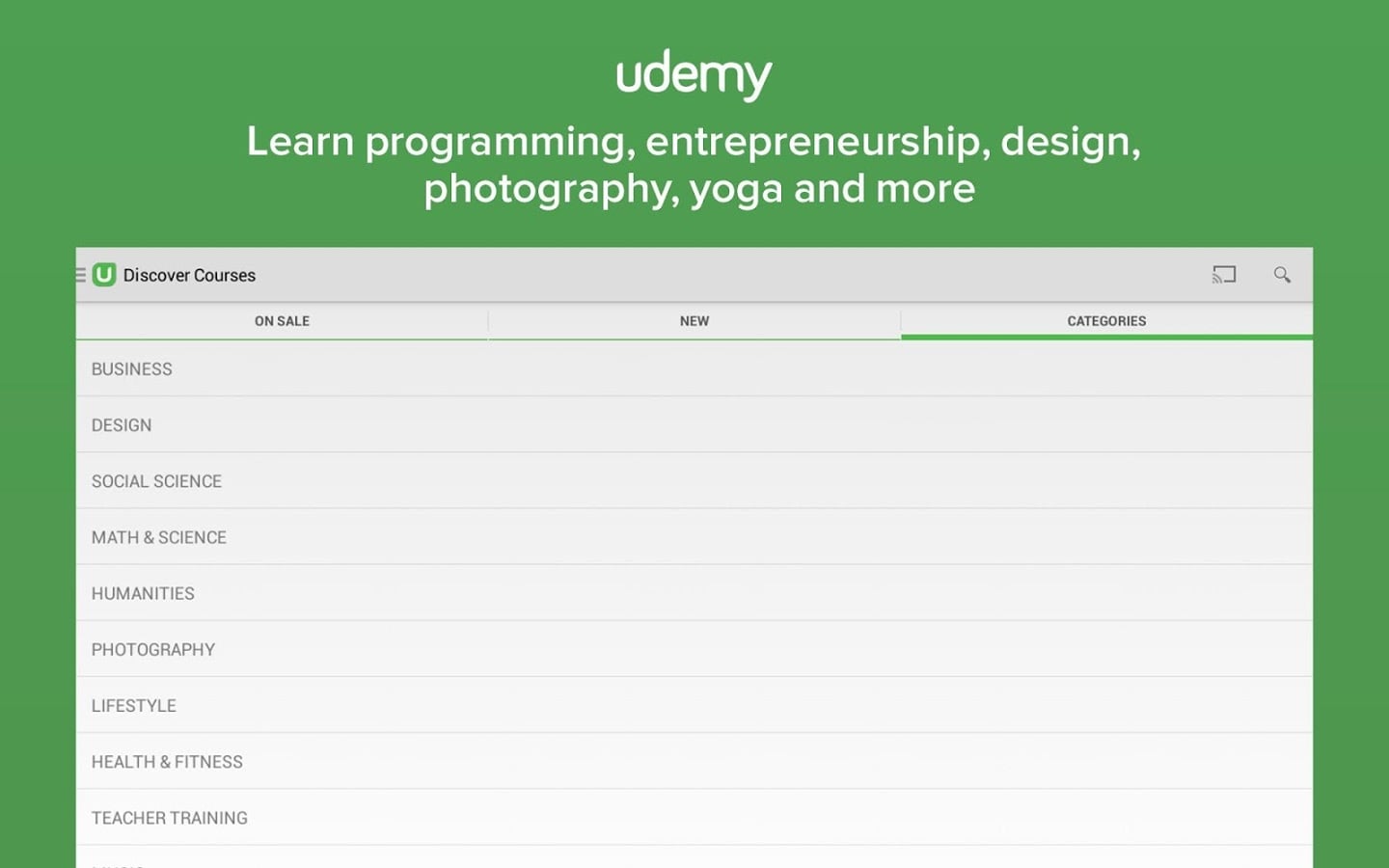Choose the SOCIAL SCIENCE category
The image size is (1389, 868).
coord(694,480)
